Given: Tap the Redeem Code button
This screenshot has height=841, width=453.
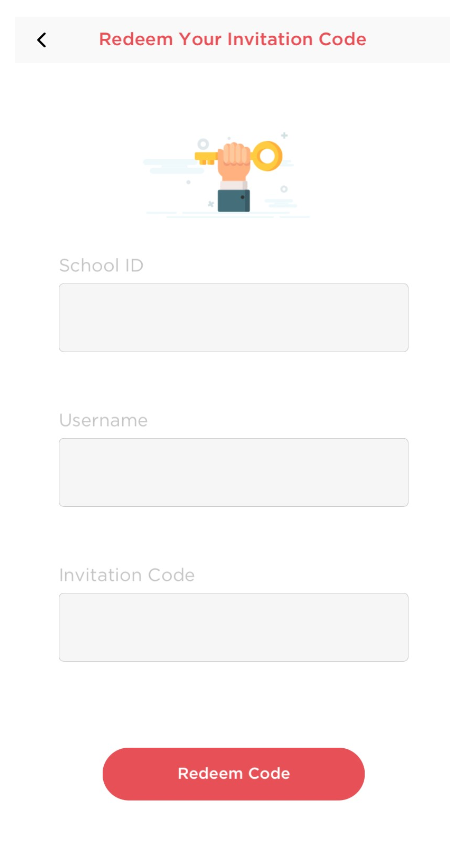Looking at the screenshot, I should point(234,774).
